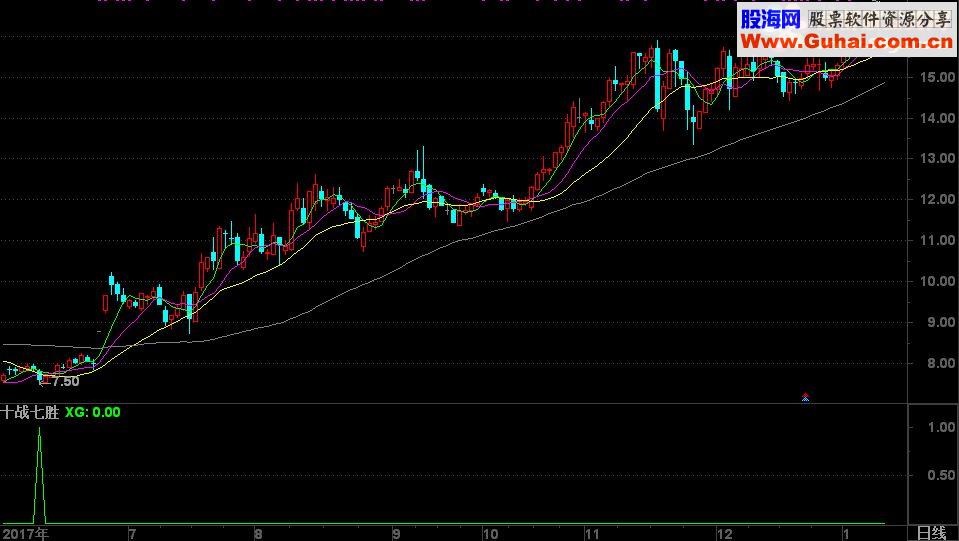This screenshot has height=541, width=959.
Task: Click the XG: 0.00 indicator value
Action: [x=93, y=413]
